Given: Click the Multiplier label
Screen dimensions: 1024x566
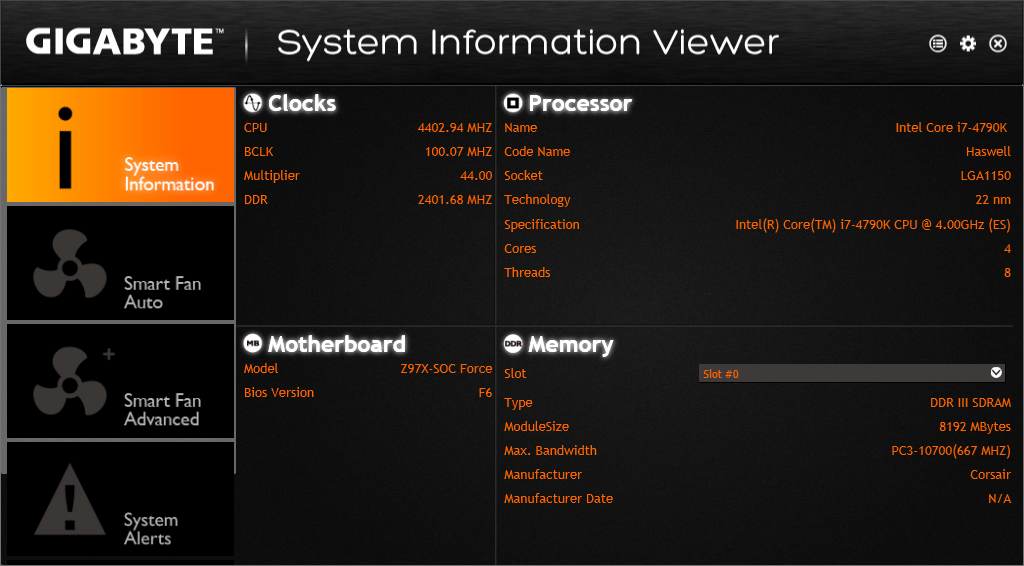Looking at the screenshot, I should 272,176.
